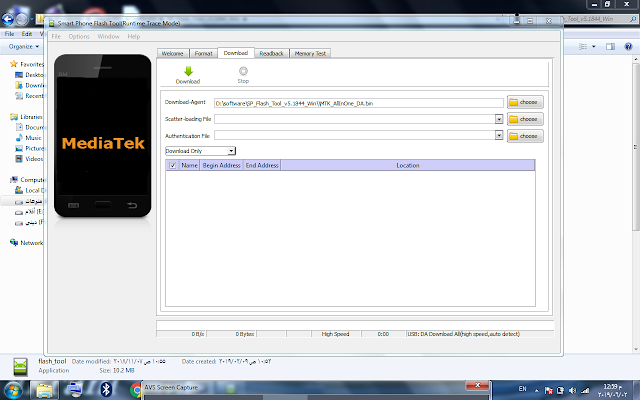Viewport: 640px width, 400px height.
Task: Open the Pictures library in Explorer
Action: (x=29, y=148)
